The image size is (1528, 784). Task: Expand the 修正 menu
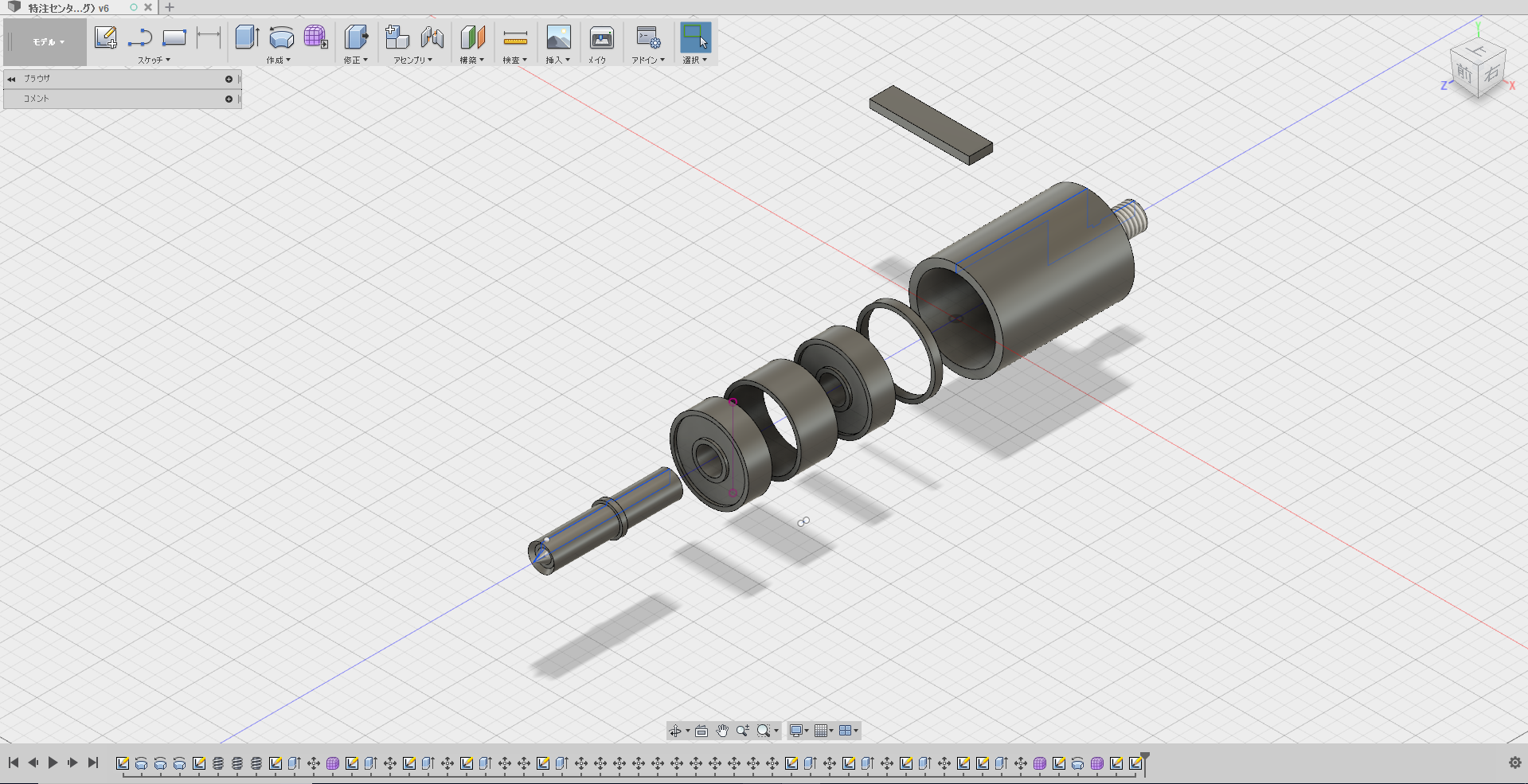click(x=356, y=60)
